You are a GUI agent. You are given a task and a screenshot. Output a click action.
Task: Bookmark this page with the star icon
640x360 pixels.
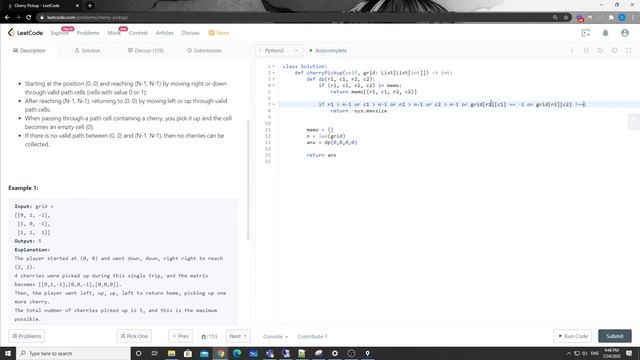[x=566, y=18]
